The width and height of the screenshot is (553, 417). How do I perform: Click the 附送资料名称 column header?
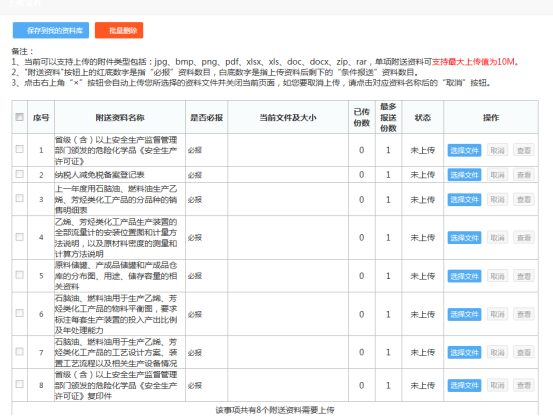[120, 117]
